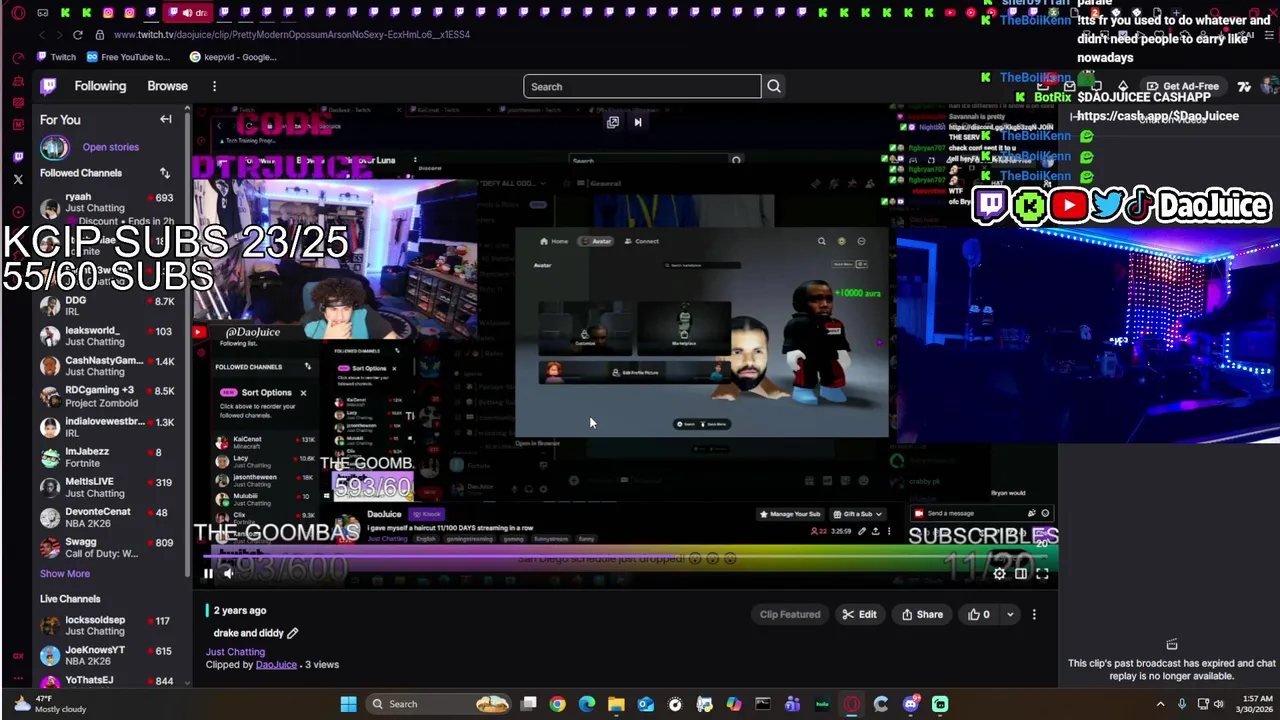Open Just Chatting category link

235,652
